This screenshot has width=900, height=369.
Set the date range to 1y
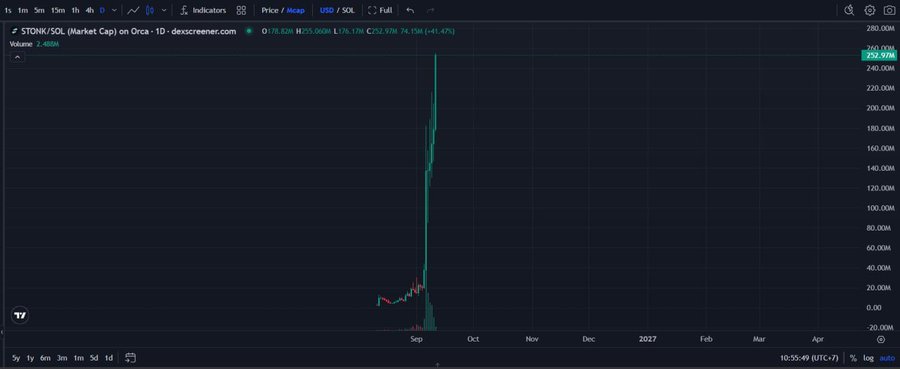[30, 358]
